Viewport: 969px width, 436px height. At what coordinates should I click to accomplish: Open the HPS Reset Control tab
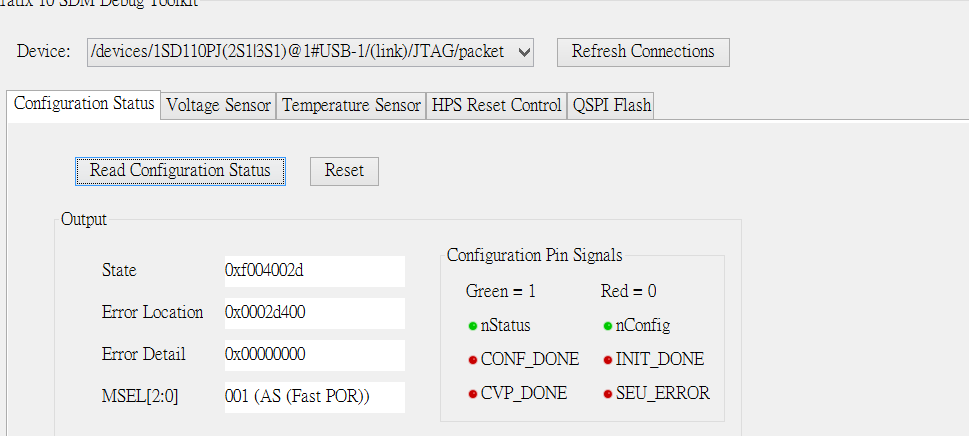pyautogui.click(x=497, y=106)
